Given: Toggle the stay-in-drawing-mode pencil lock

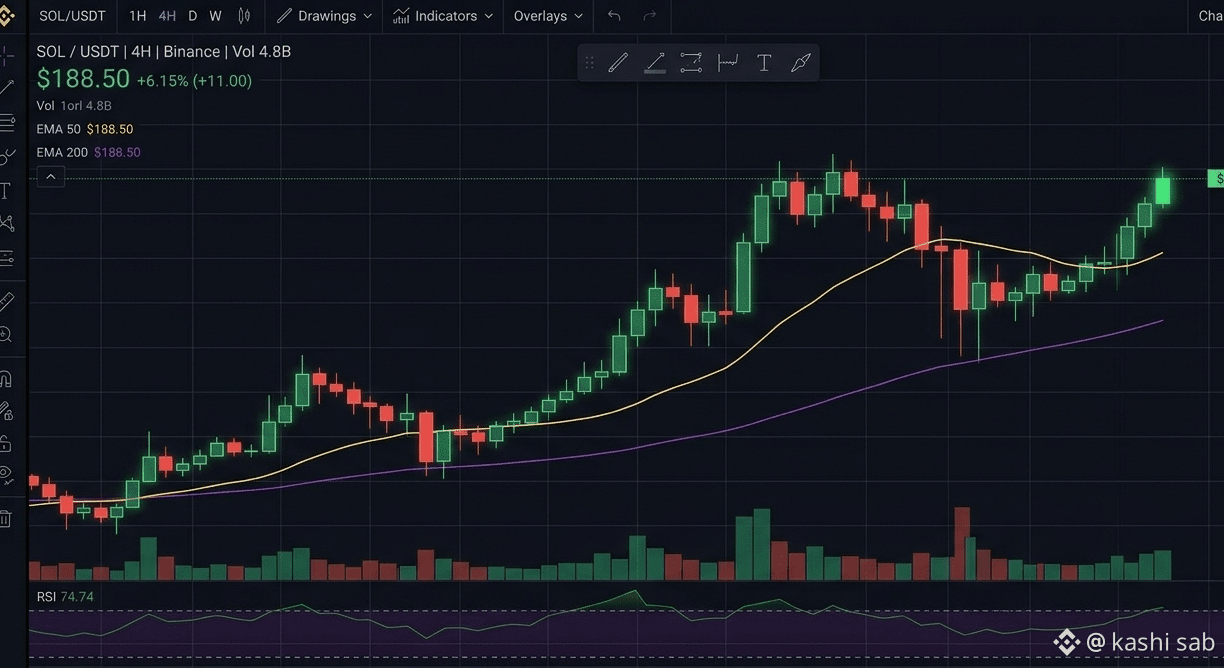Looking at the screenshot, I should pyautogui.click(x=6, y=410).
